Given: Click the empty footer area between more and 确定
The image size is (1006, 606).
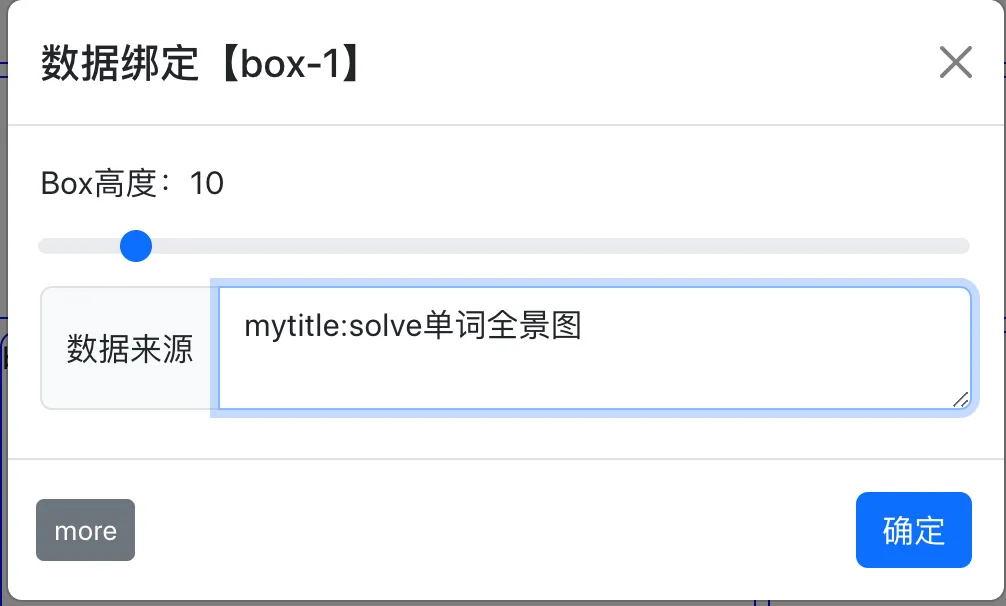Looking at the screenshot, I should (495, 530).
